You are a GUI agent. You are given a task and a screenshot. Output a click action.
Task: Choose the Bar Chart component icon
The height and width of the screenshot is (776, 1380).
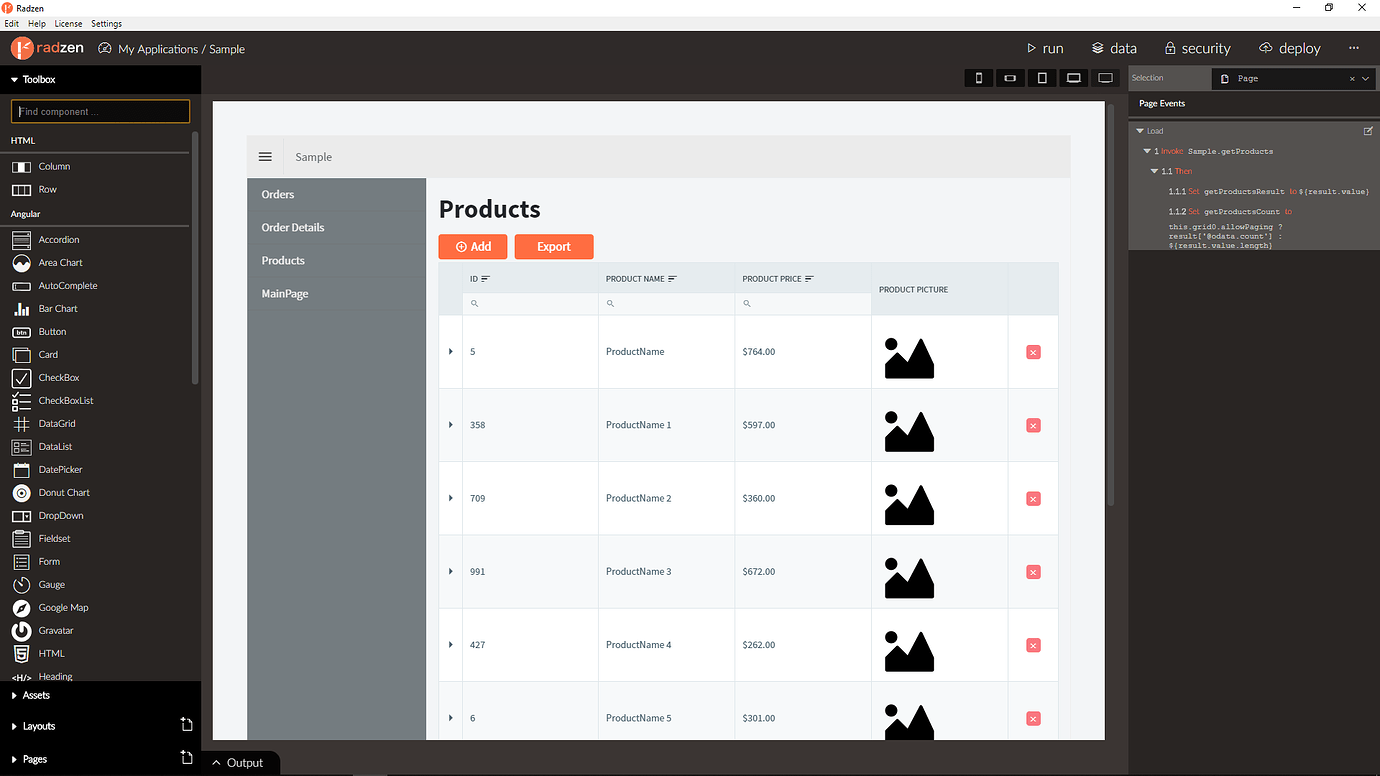pos(21,309)
